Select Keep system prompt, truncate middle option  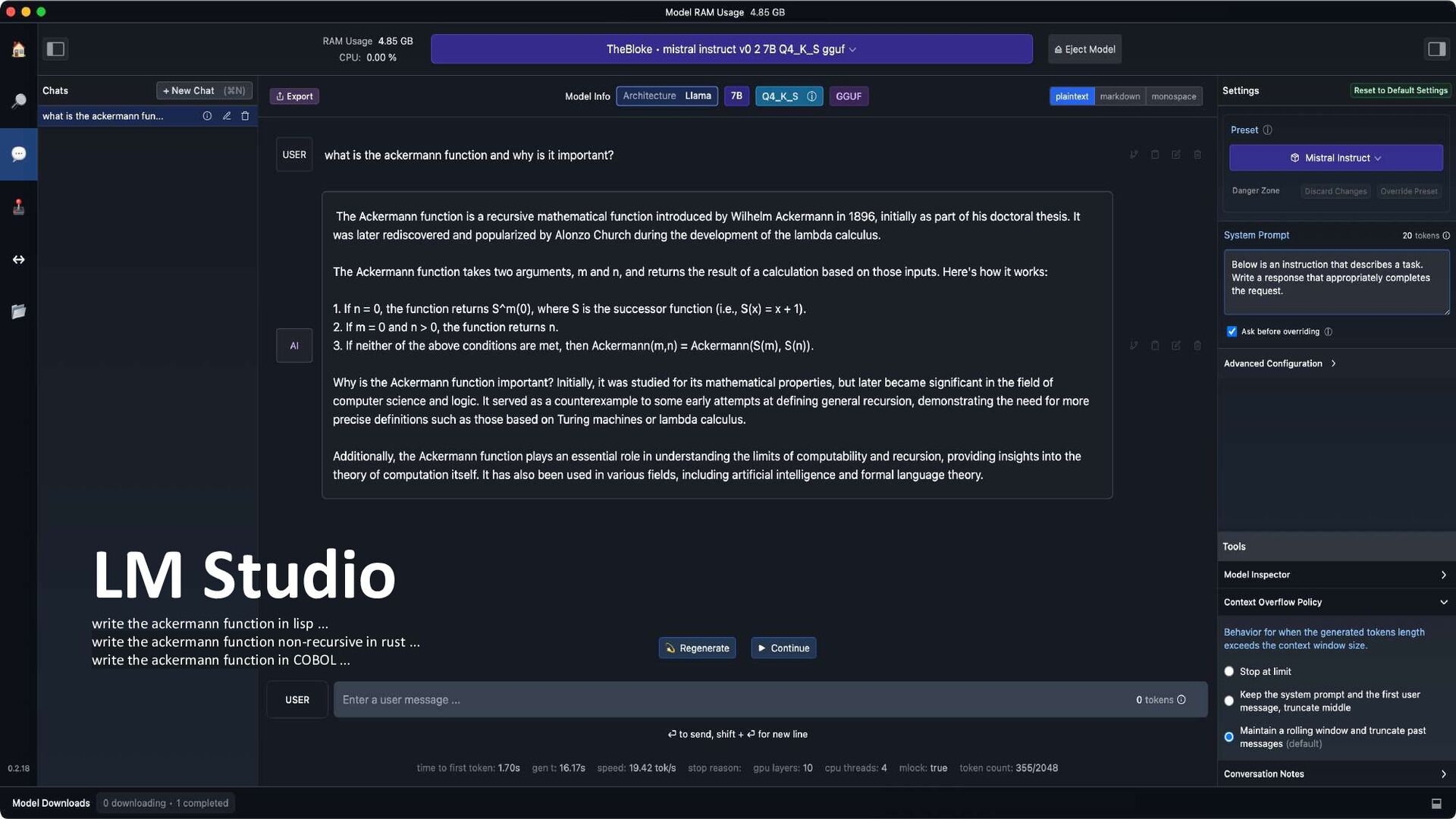point(1228,701)
